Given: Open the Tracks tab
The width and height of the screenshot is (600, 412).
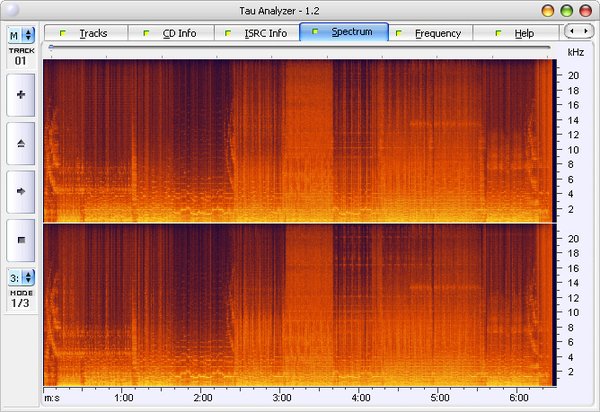Looking at the screenshot, I should [x=86, y=33].
